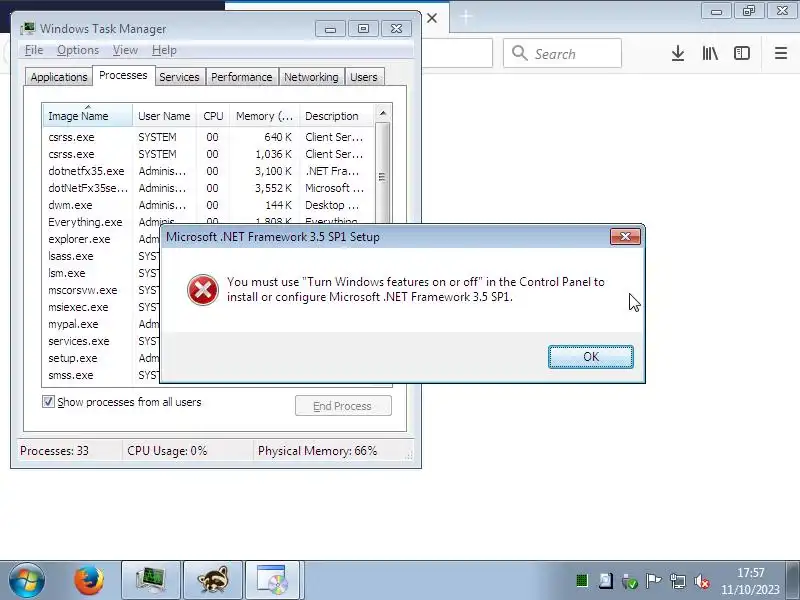The width and height of the screenshot is (800, 600).
Task: Open the File menu in Task Manager
Action: (34, 50)
